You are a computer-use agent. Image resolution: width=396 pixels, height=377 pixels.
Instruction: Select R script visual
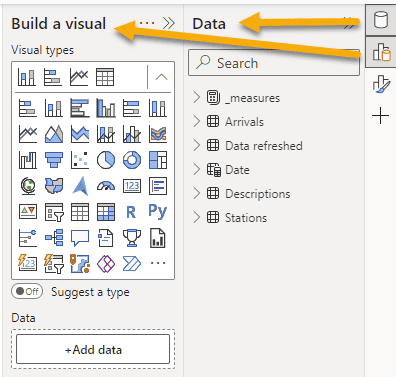point(132,212)
